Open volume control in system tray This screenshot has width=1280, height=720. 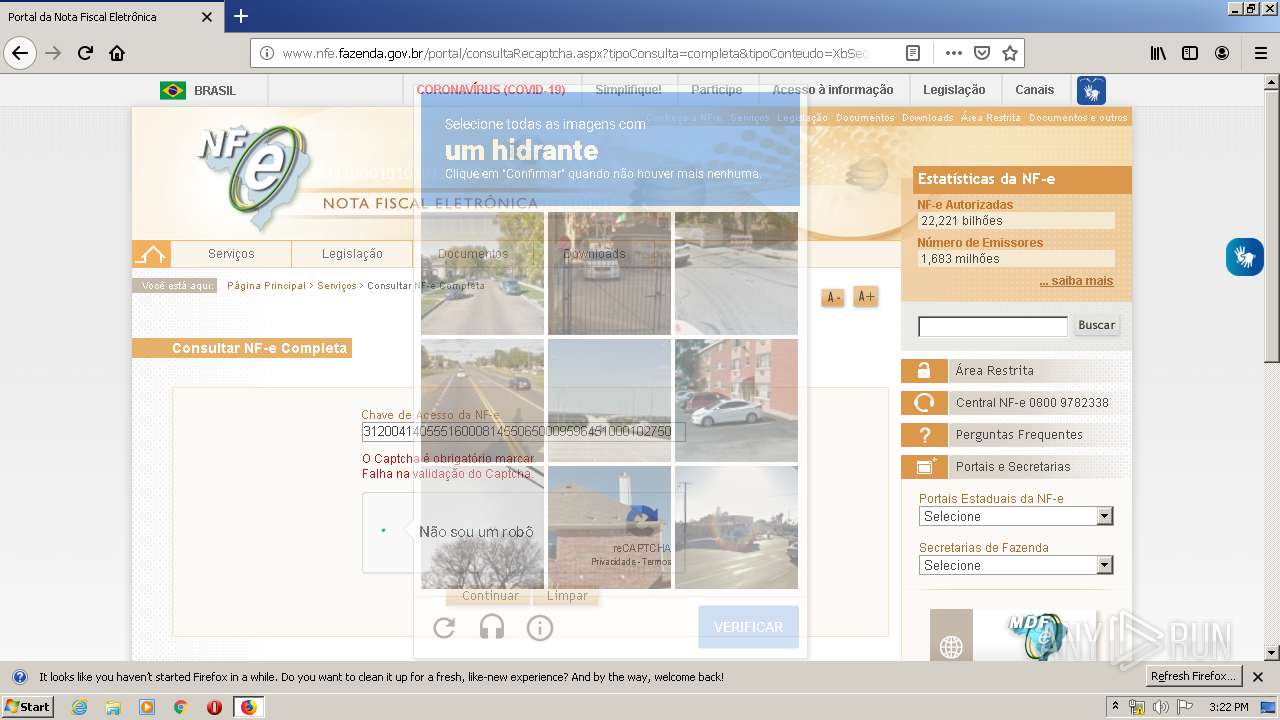[1160, 707]
